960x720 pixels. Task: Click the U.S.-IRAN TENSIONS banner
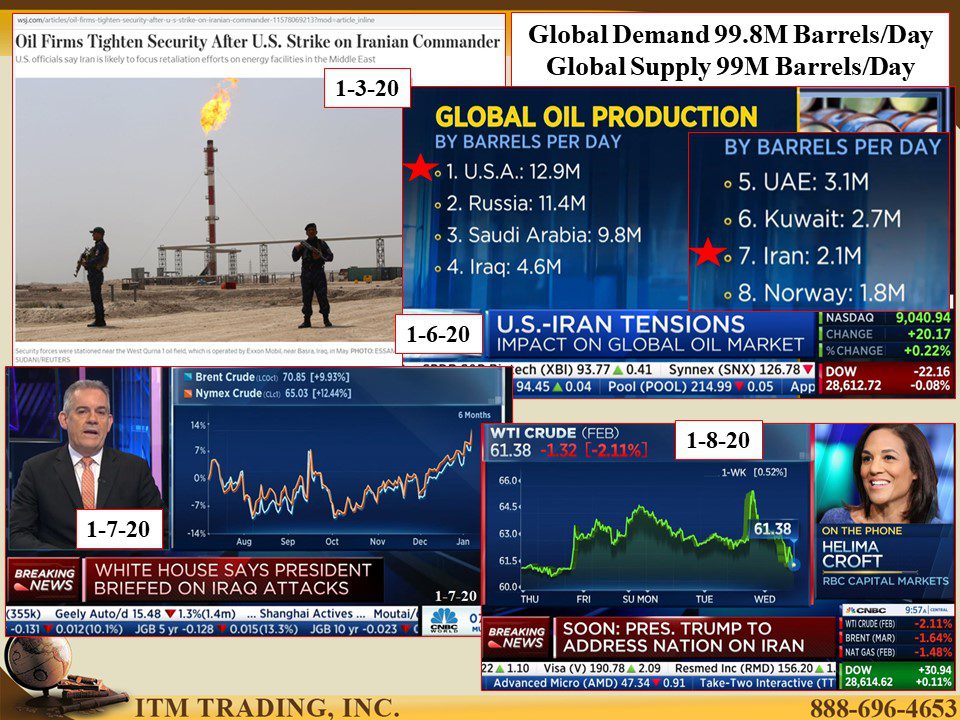coord(650,334)
